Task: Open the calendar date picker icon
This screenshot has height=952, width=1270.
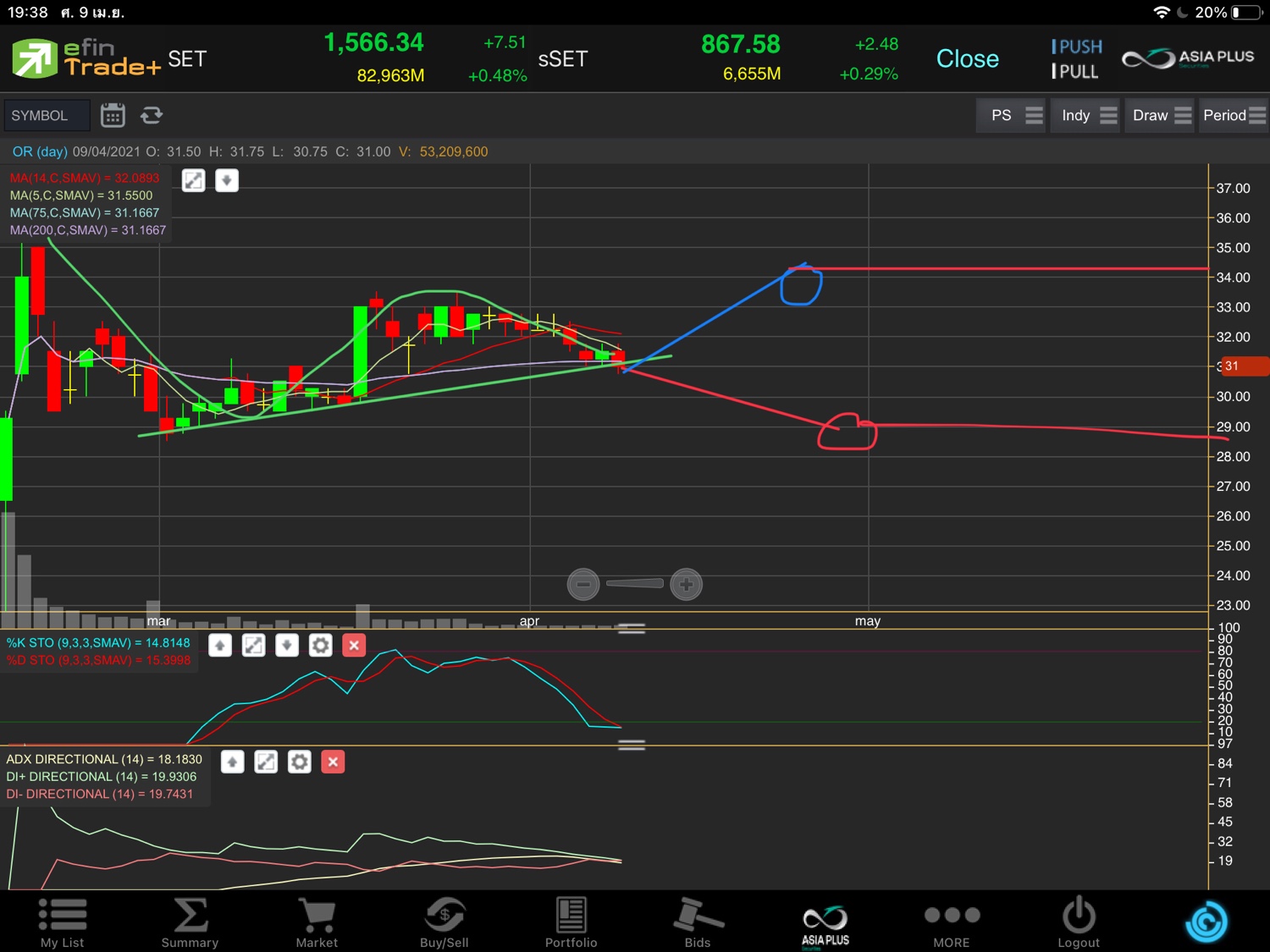Action: pyautogui.click(x=113, y=115)
